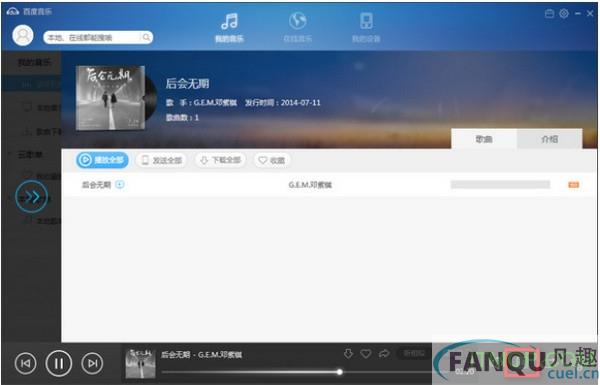
Task: Open the toolbox icon in title bar
Action: [549, 14]
